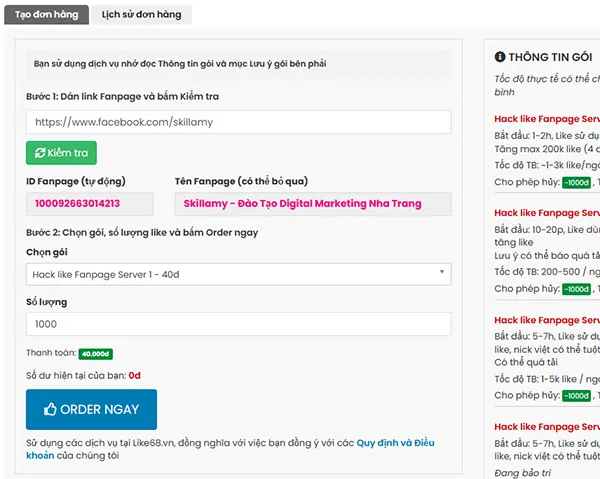The width and height of the screenshot is (600, 479).
Task: Click the -1000đ badge under Tốc độ TB: ~1-3k like
Action: pos(576,182)
